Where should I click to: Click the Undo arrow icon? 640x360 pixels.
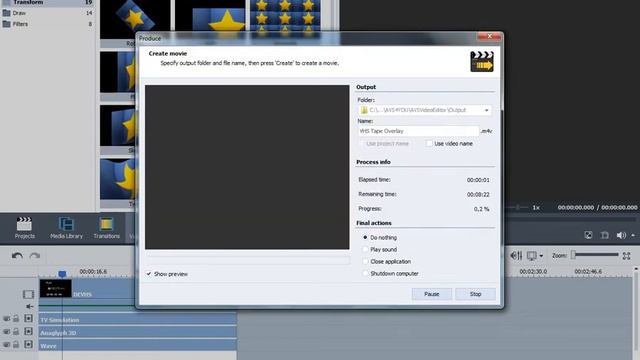[17, 256]
